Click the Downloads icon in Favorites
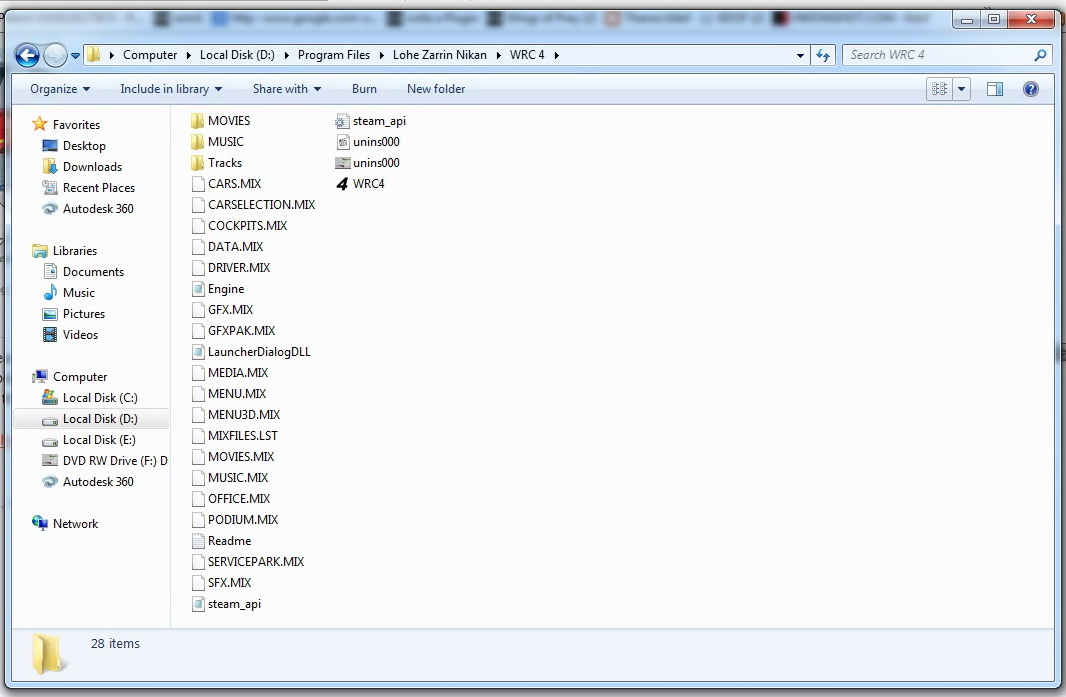 click(50, 167)
